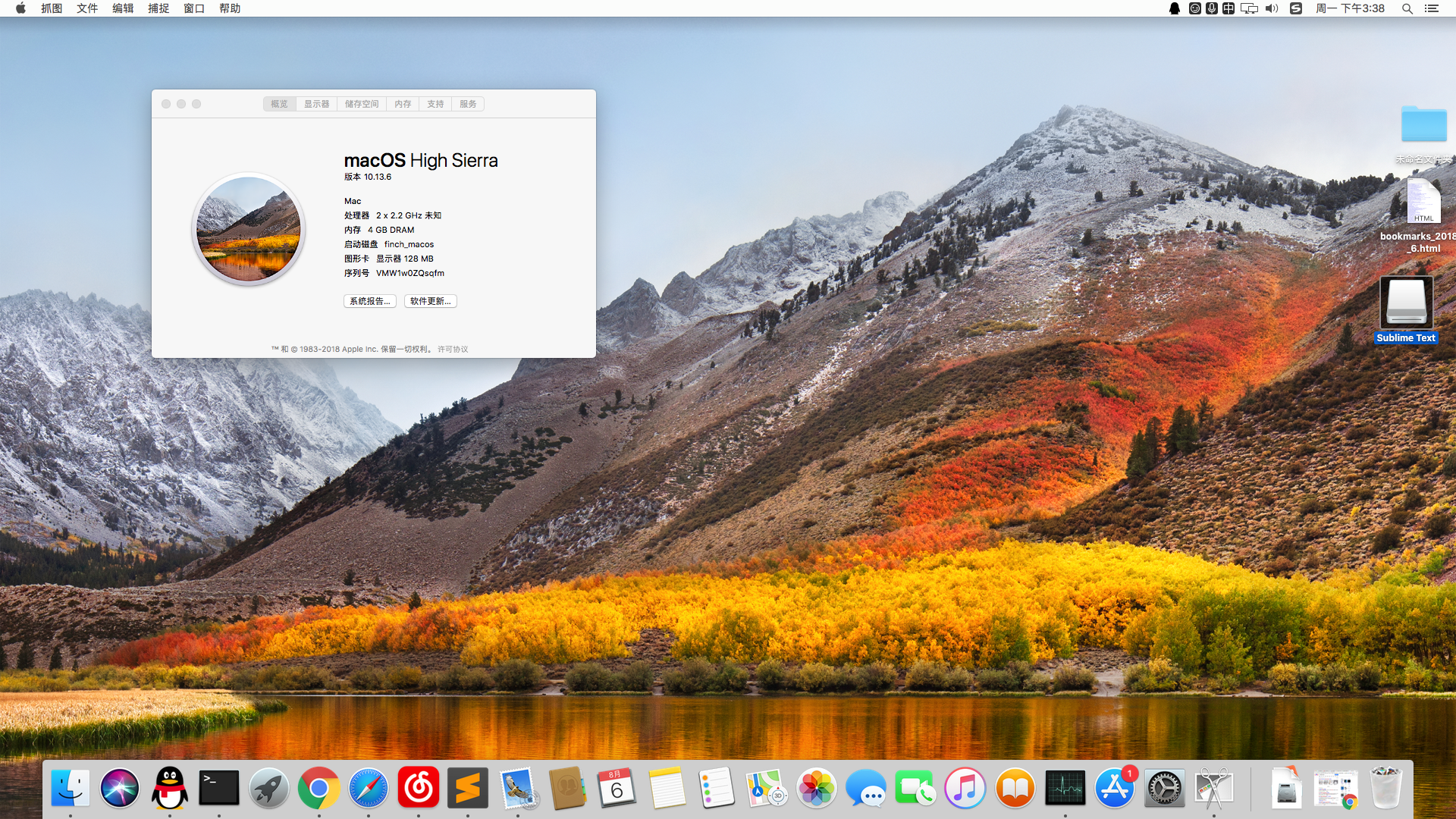Open Activity Monitor in the Dock
The height and width of the screenshot is (819, 1456).
click(1065, 789)
